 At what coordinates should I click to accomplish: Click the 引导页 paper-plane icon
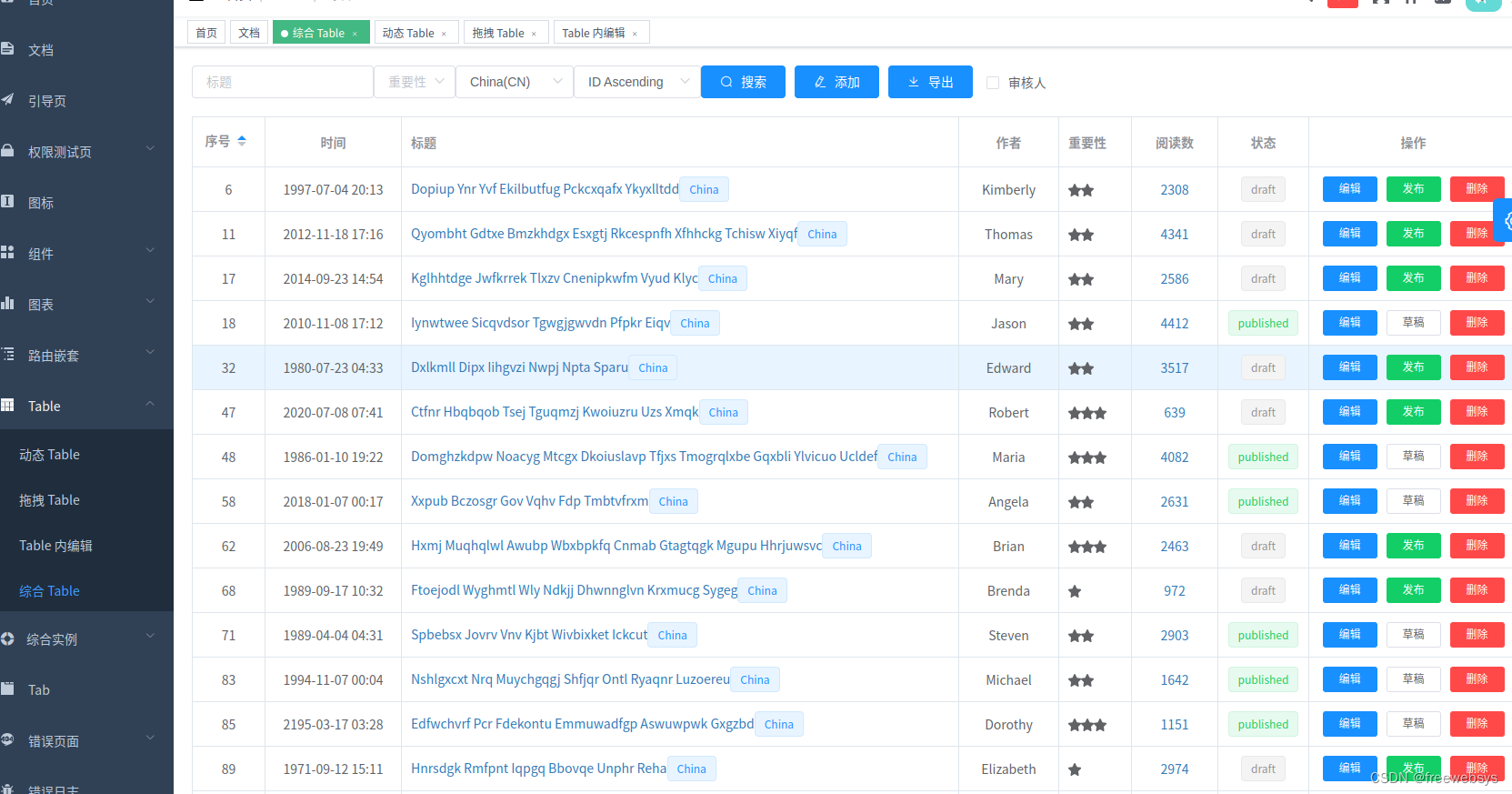(x=7, y=100)
